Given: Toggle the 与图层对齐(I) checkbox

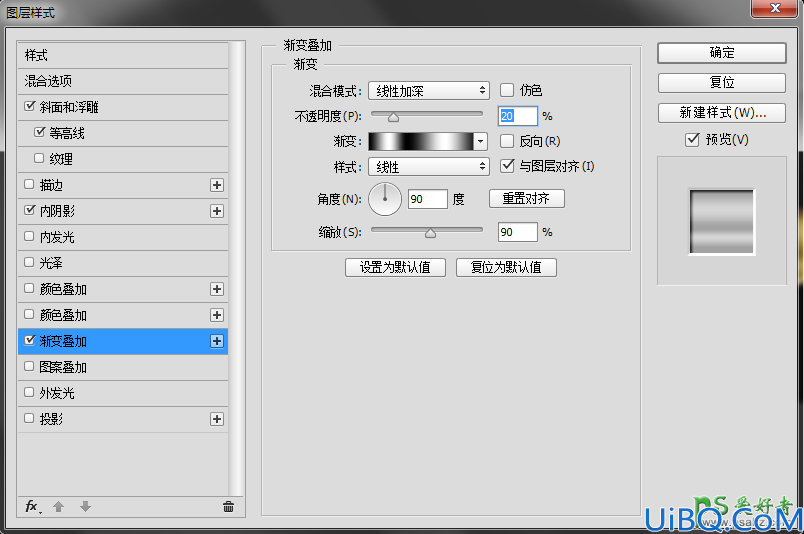Looking at the screenshot, I should tap(507, 166).
